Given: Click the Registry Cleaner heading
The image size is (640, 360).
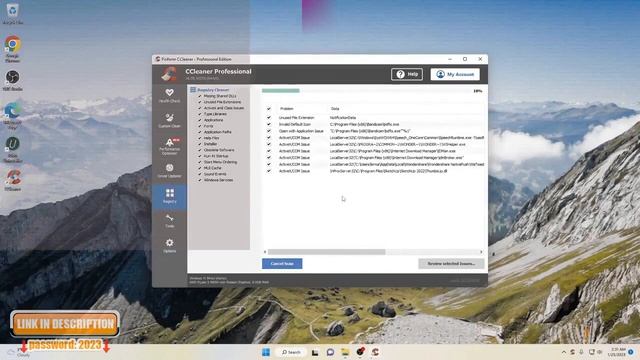Looking at the screenshot, I should 213,90.
